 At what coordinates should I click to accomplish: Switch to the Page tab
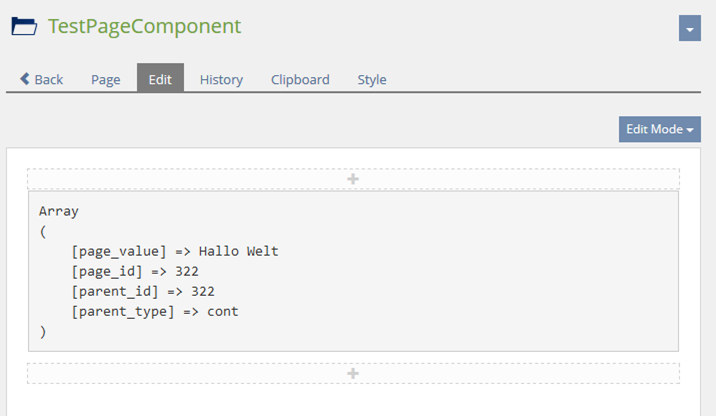coord(106,80)
